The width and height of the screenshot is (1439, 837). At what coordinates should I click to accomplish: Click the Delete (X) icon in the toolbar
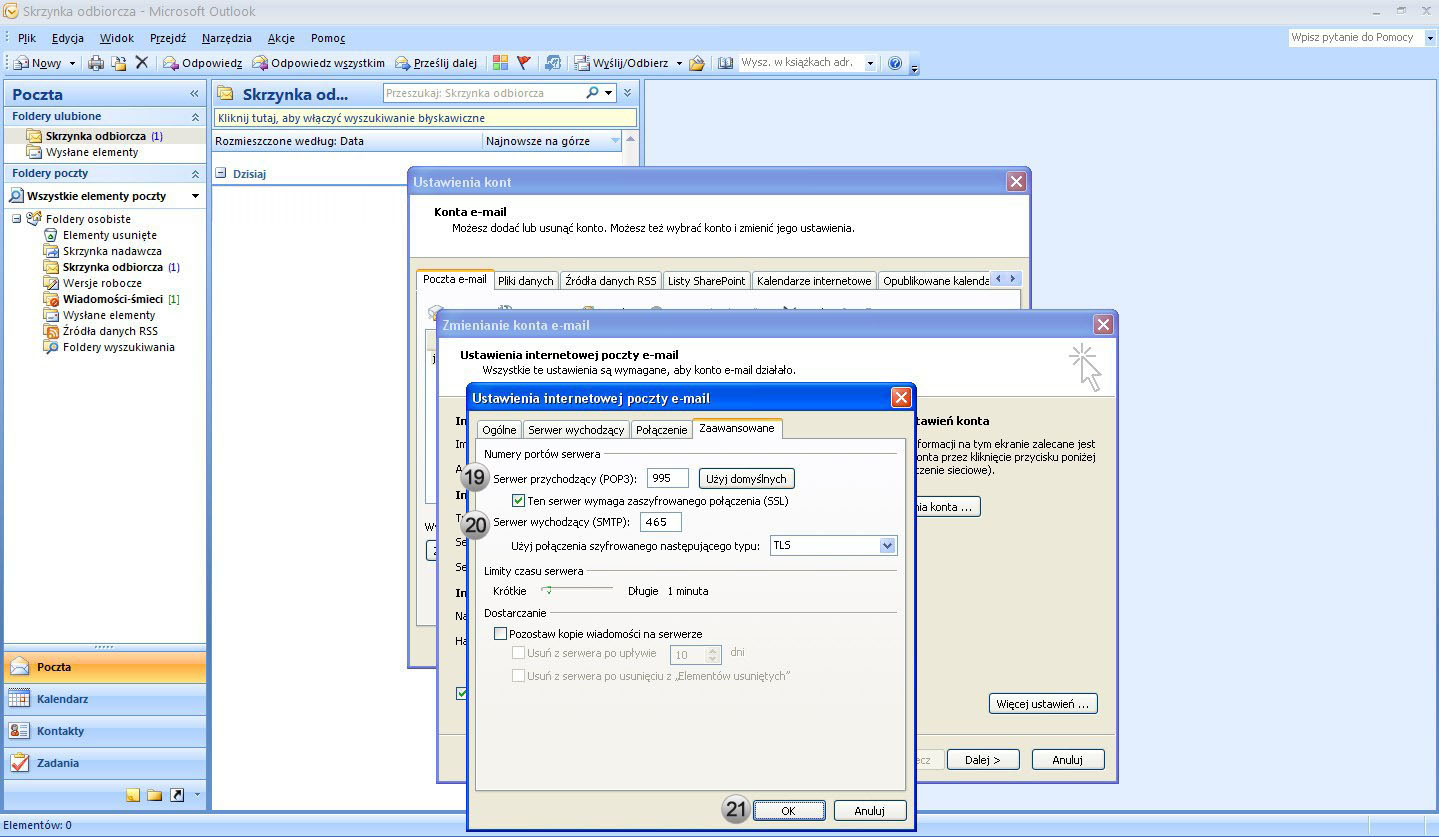[141, 63]
